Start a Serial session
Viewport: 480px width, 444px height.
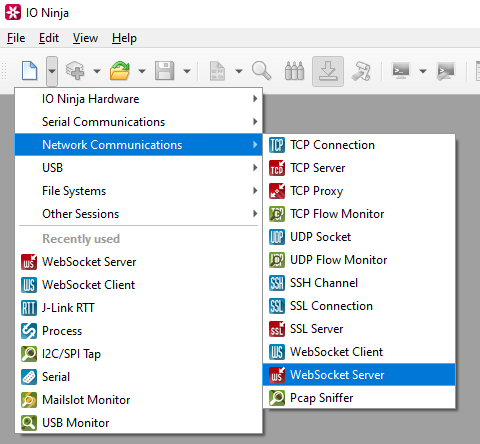pyautogui.click(x=139, y=377)
